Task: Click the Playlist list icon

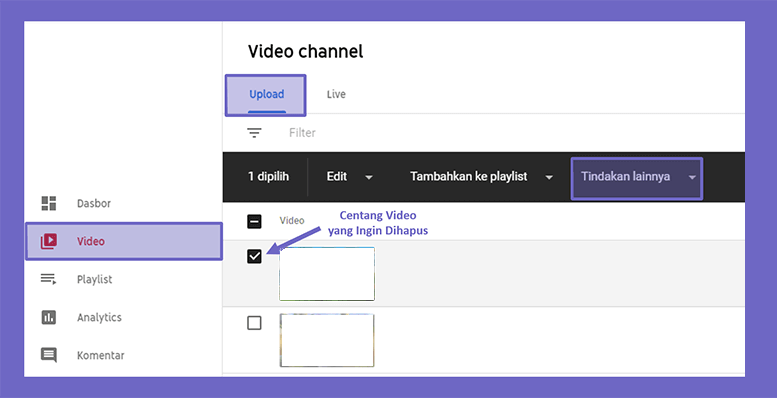Action: pyautogui.click(x=49, y=279)
